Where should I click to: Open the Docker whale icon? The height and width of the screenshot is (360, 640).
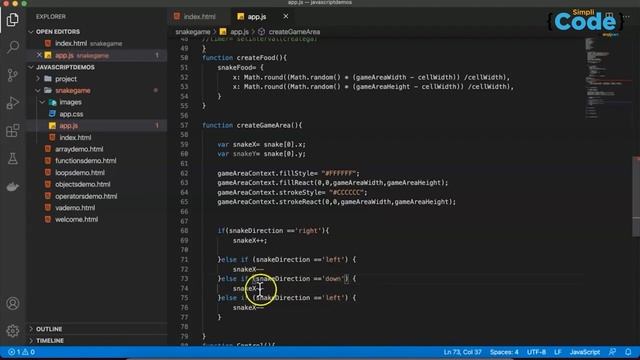(13, 187)
